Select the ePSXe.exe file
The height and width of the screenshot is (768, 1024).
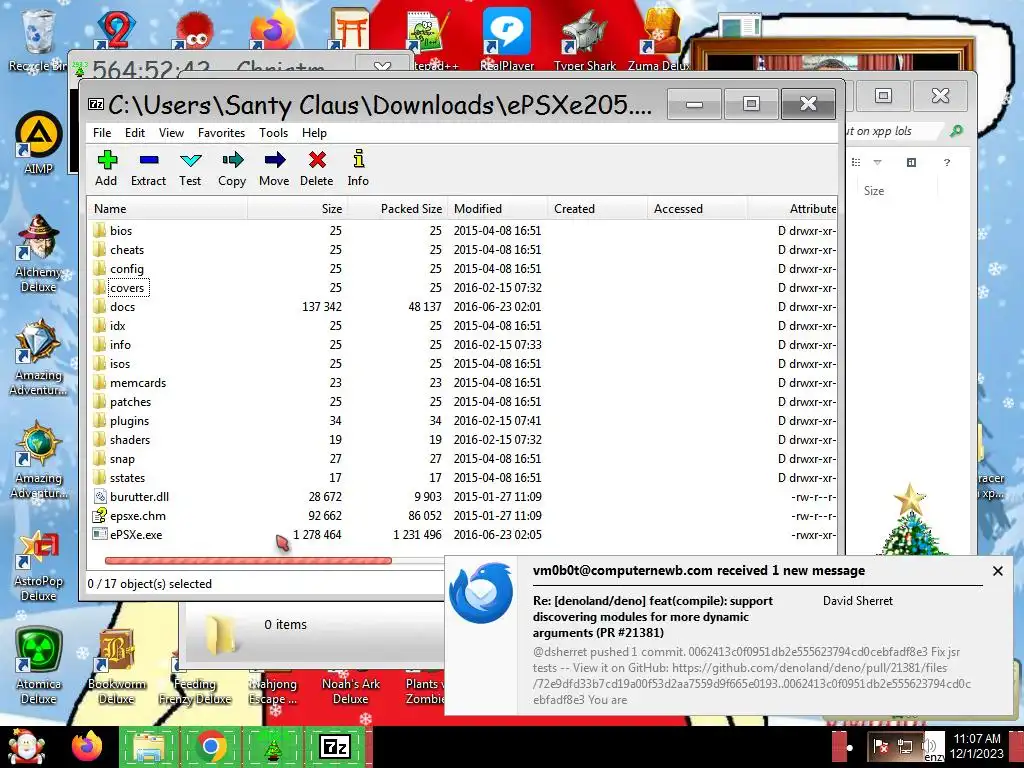(x=136, y=534)
